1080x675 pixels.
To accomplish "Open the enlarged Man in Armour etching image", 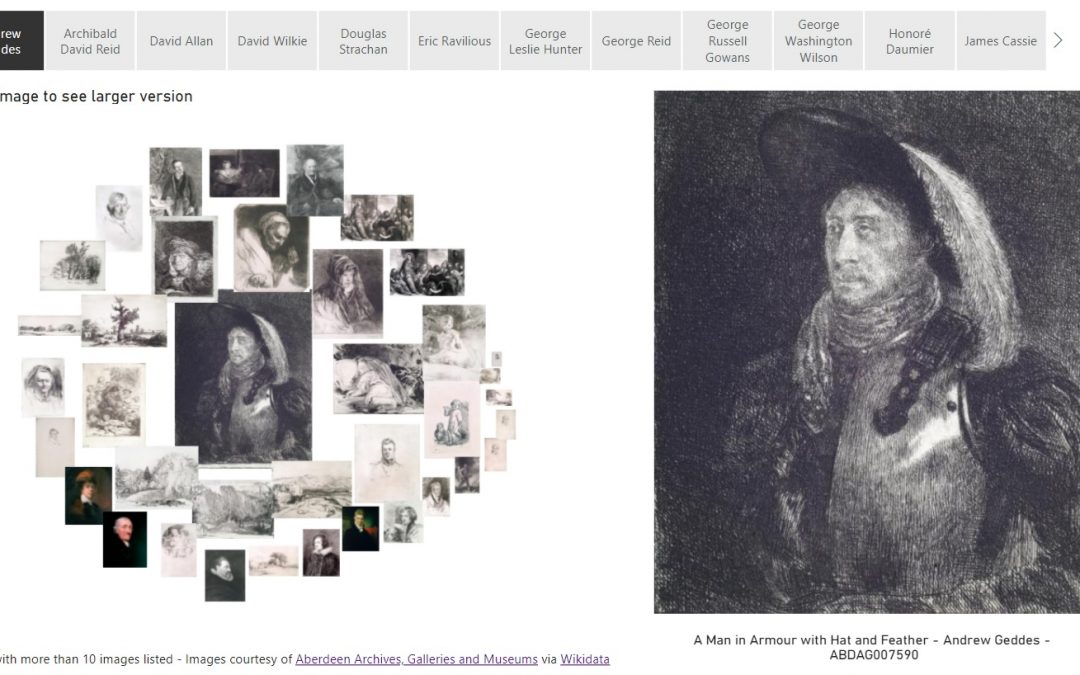I will tap(866, 352).
